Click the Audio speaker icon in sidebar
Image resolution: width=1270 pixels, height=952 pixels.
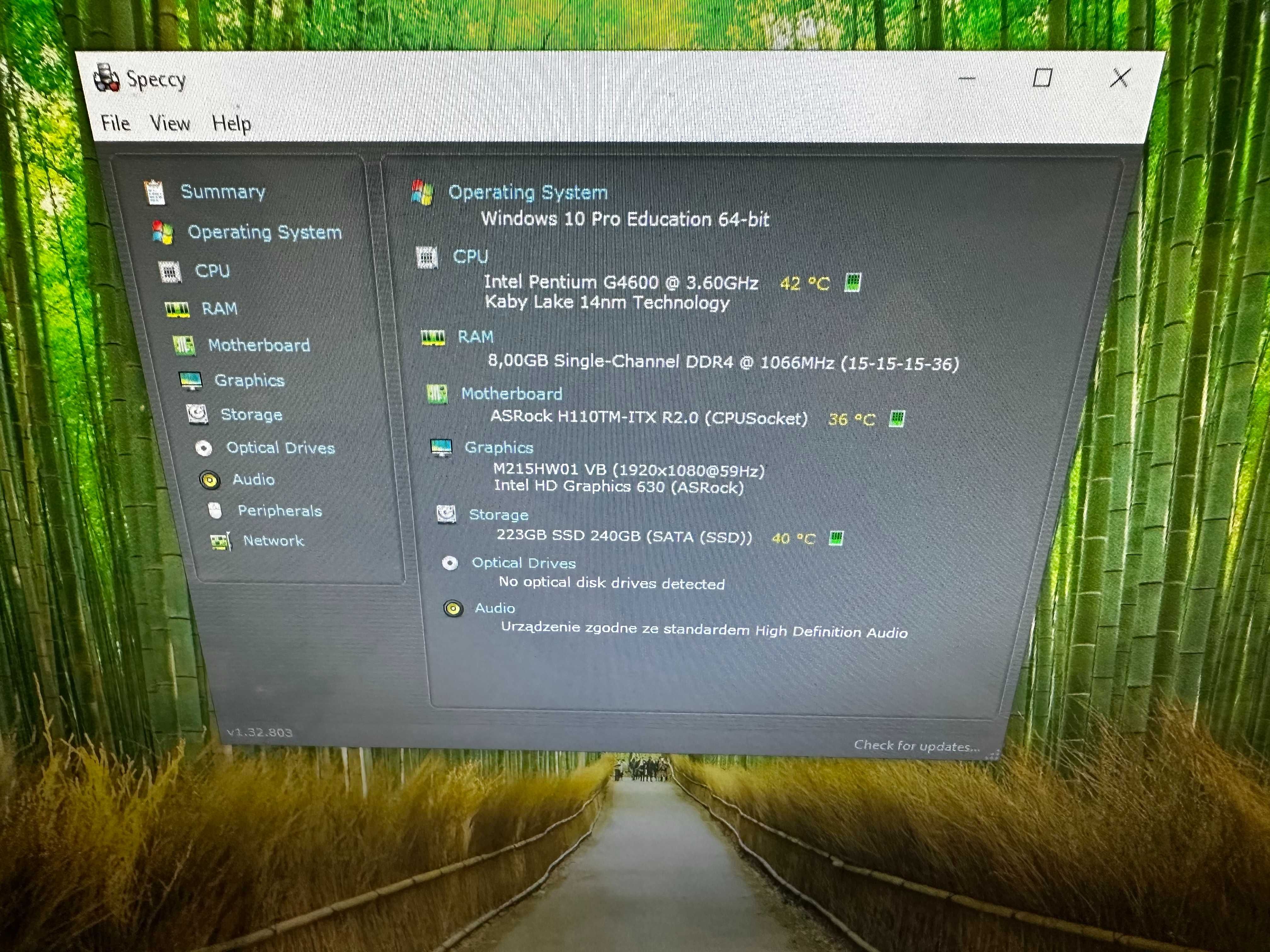pyautogui.click(x=209, y=480)
